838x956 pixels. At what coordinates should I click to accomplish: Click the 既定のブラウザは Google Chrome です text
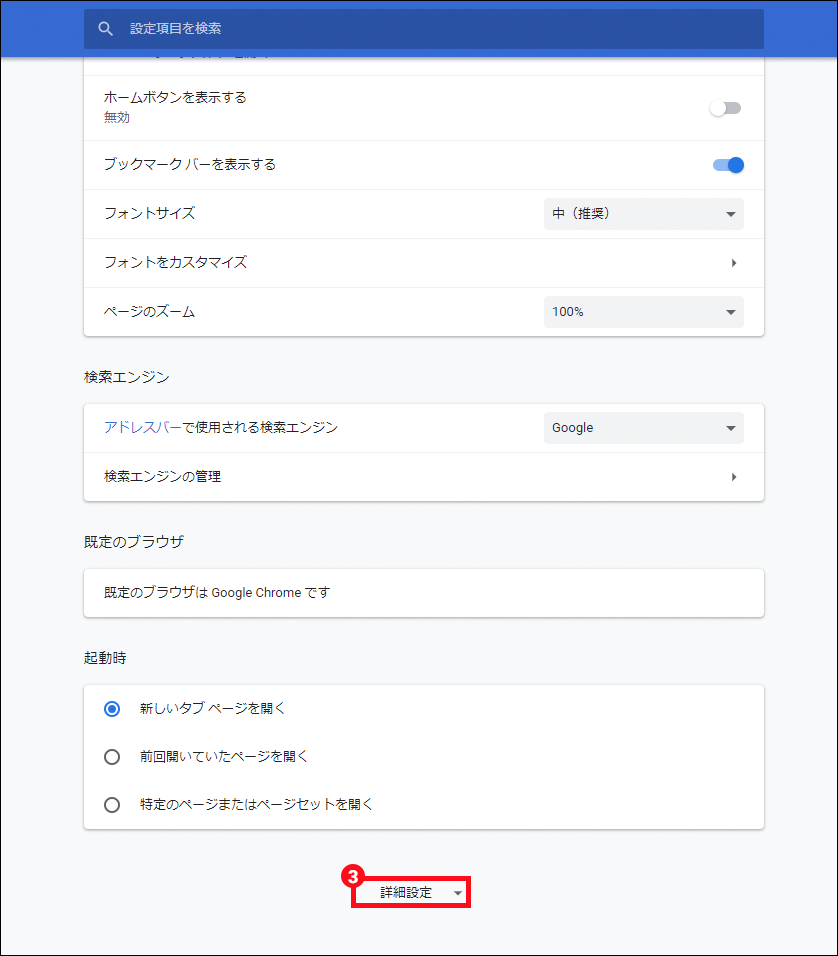point(216,592)
